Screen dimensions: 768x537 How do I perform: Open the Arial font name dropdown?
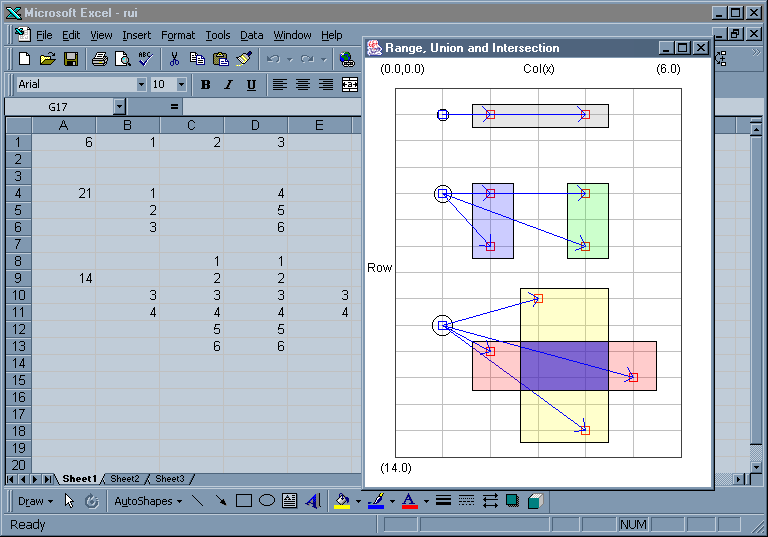click(x=141, y=85)
